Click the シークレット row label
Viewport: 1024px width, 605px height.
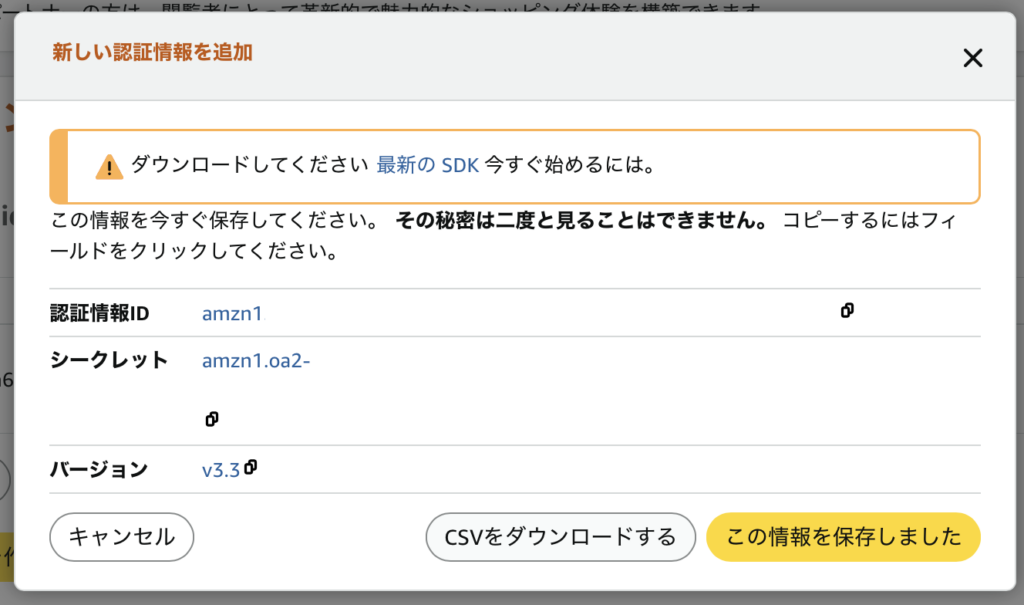click(109, 360)
